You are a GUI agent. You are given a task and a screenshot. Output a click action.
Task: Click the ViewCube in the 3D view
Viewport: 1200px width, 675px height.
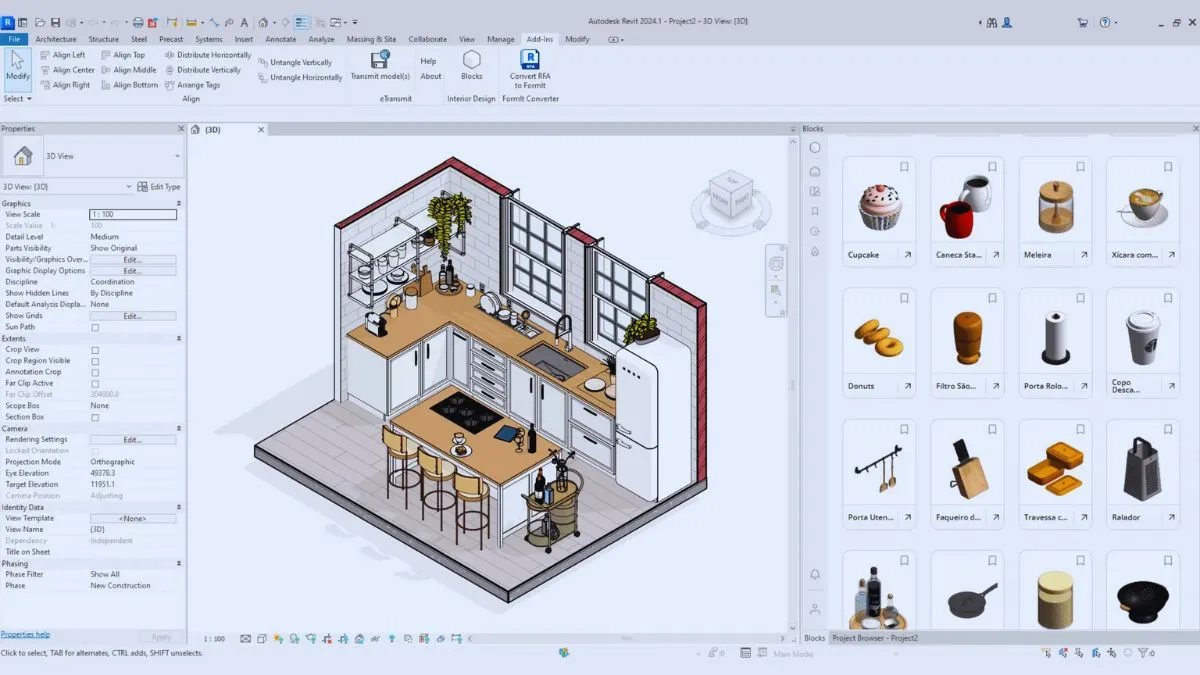click(729, 197)
